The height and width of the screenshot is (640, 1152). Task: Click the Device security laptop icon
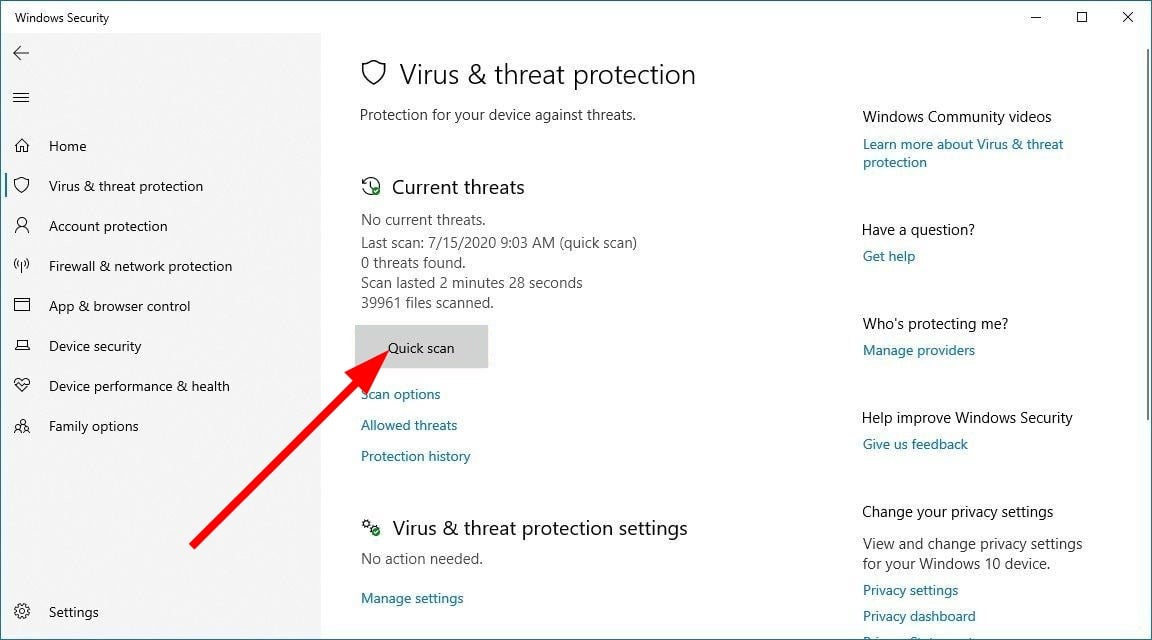(x=22, y=345)
